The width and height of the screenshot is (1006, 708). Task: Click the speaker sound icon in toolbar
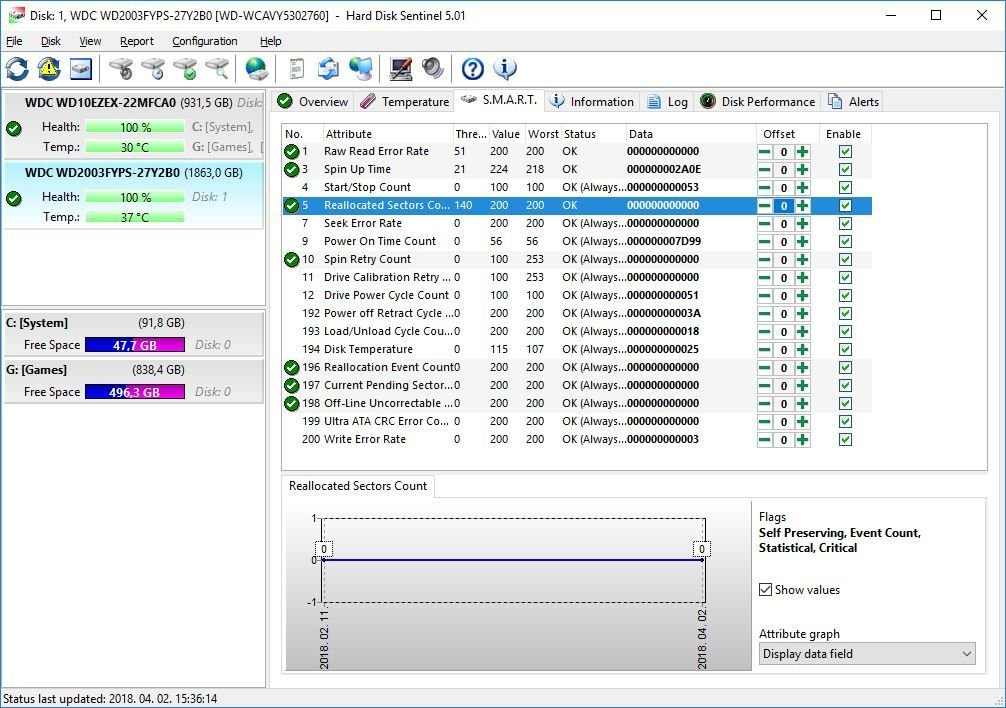tap(432, 69)
